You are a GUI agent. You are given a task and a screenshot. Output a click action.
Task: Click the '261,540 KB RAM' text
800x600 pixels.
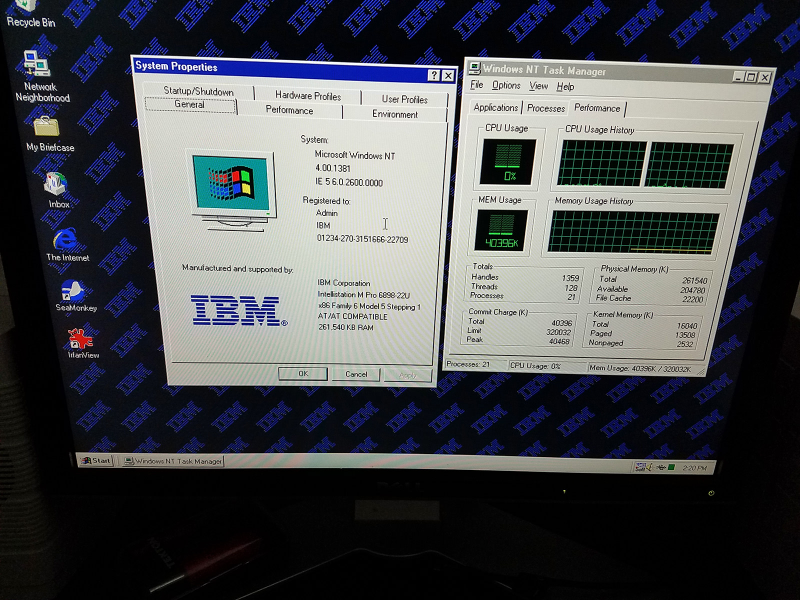click(x=345, y=327)
